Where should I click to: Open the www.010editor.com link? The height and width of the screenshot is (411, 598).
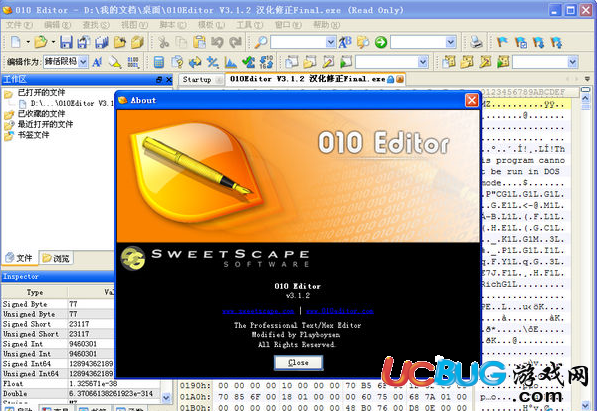(x=339, y=311)
